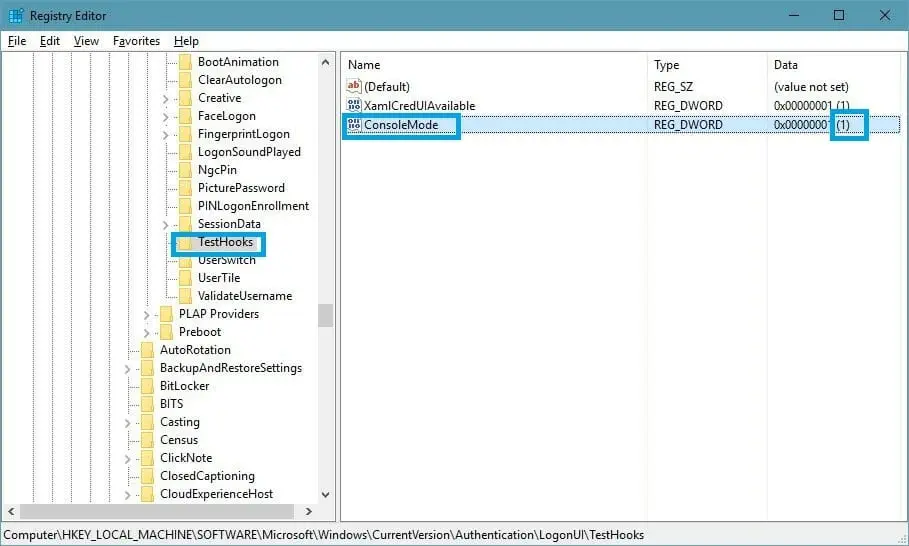The height and width of the screenshot is (546, 909).
Task: Select the (Default) value name
Action: tap(387, 86)
